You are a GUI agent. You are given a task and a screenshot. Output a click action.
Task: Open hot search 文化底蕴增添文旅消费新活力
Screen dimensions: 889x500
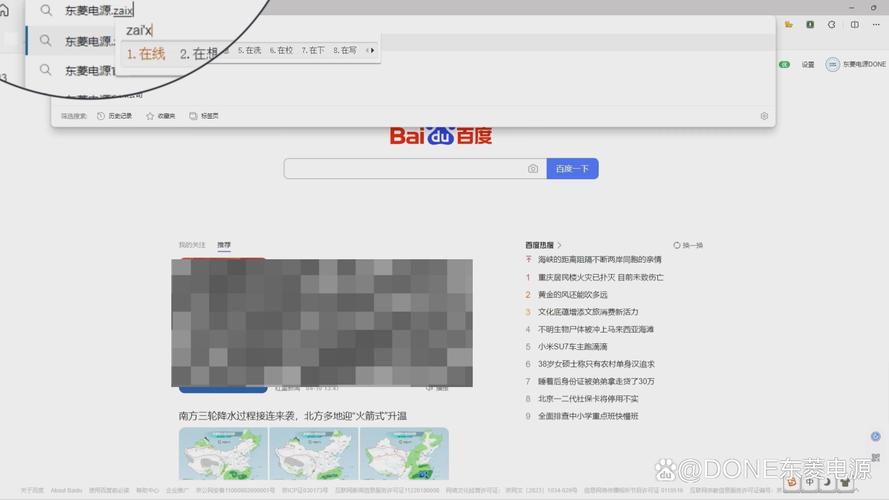588,312
